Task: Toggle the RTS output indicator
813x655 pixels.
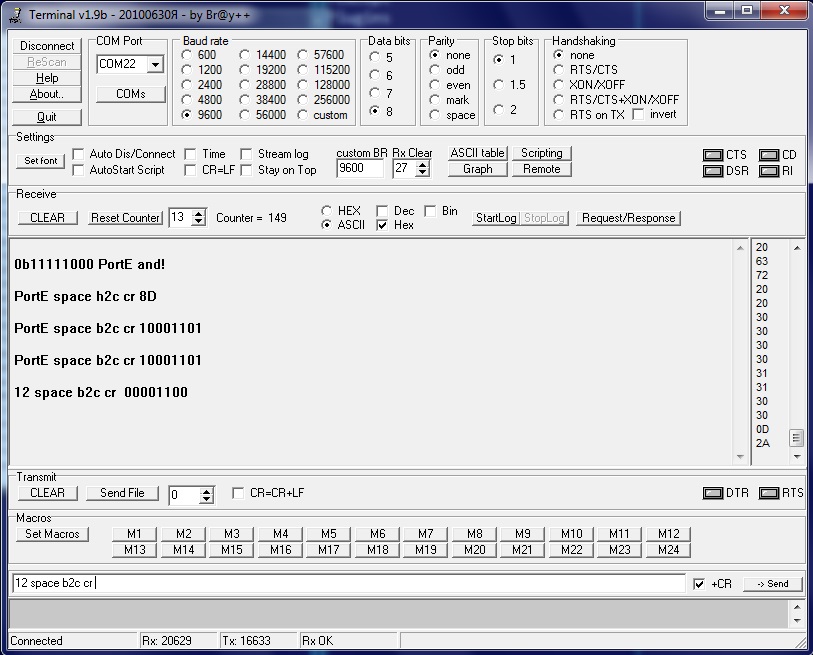Action: point(768,493)
